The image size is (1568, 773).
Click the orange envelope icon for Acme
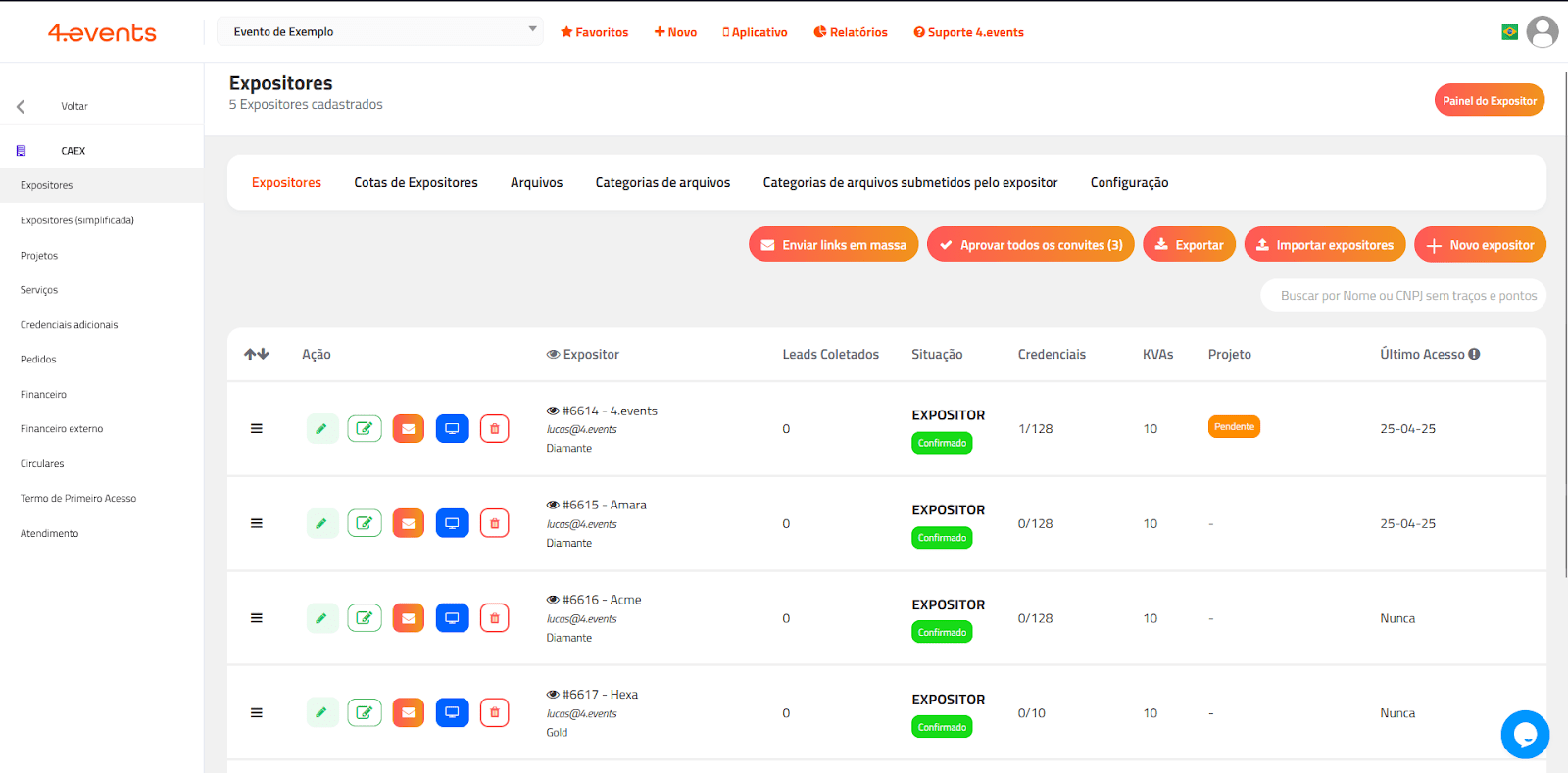(x=409, y=618)
